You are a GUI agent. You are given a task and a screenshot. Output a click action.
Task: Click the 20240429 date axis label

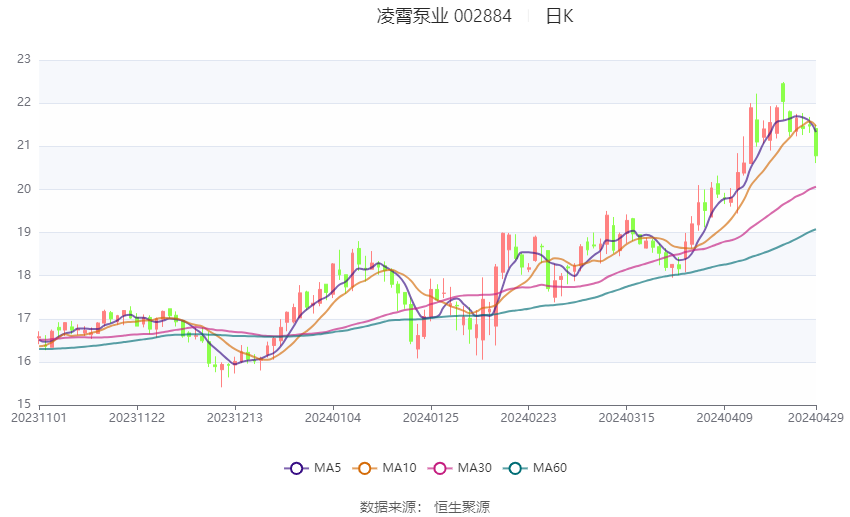point(816,418)
